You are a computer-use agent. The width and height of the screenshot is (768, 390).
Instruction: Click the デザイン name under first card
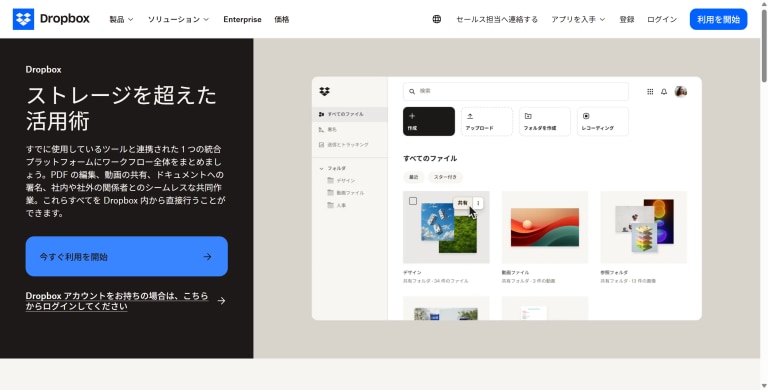click(x=412, y=272)
